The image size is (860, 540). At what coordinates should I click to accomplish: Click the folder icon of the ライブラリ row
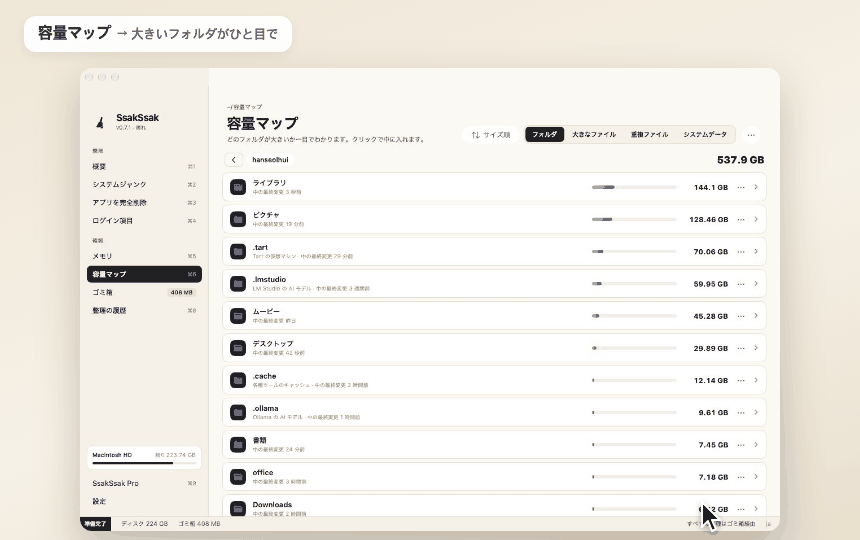pos(238,187)
